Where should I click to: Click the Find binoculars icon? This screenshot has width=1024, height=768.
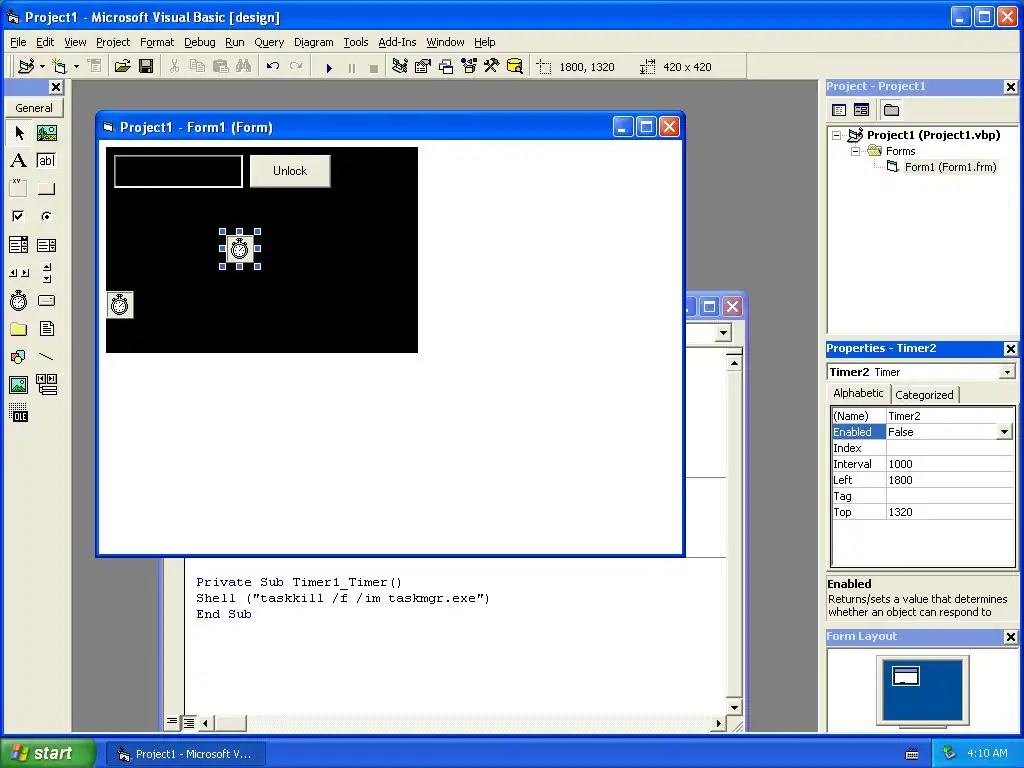244,67
